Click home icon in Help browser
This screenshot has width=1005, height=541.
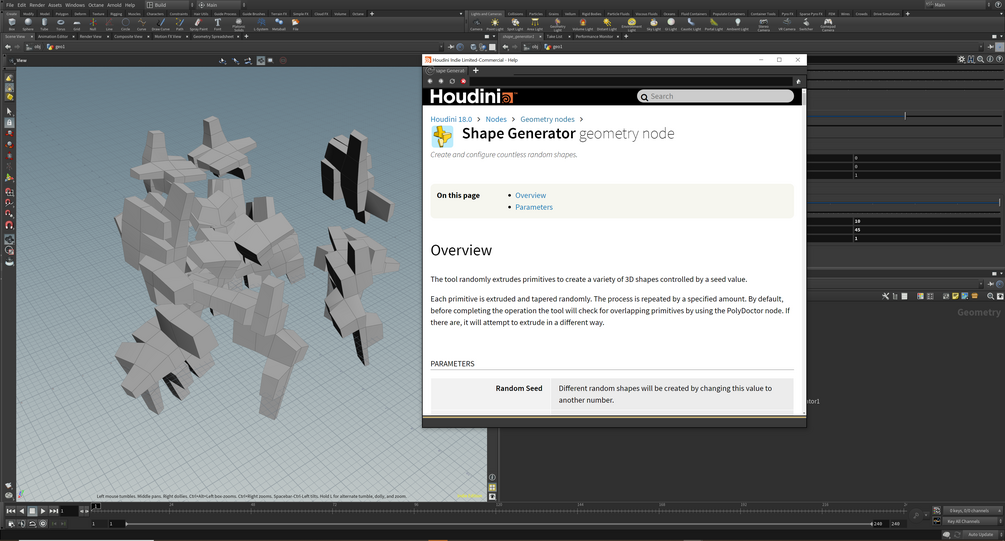798,81
